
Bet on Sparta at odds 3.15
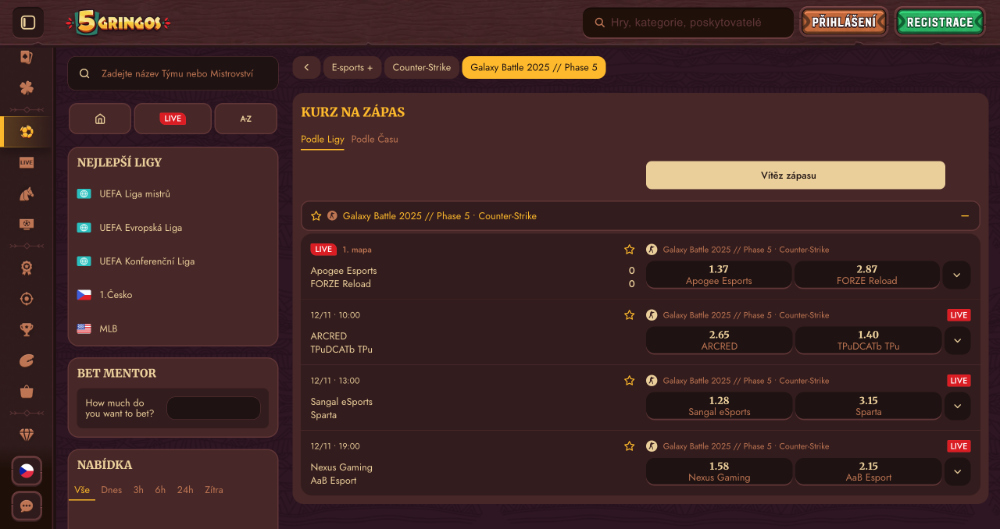pos(868,405)
